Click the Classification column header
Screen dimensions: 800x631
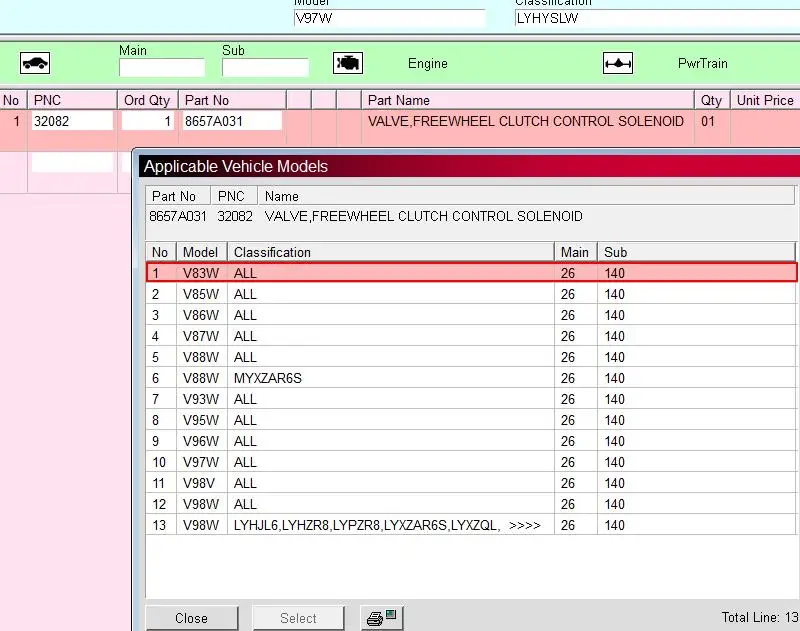(390, 252)
